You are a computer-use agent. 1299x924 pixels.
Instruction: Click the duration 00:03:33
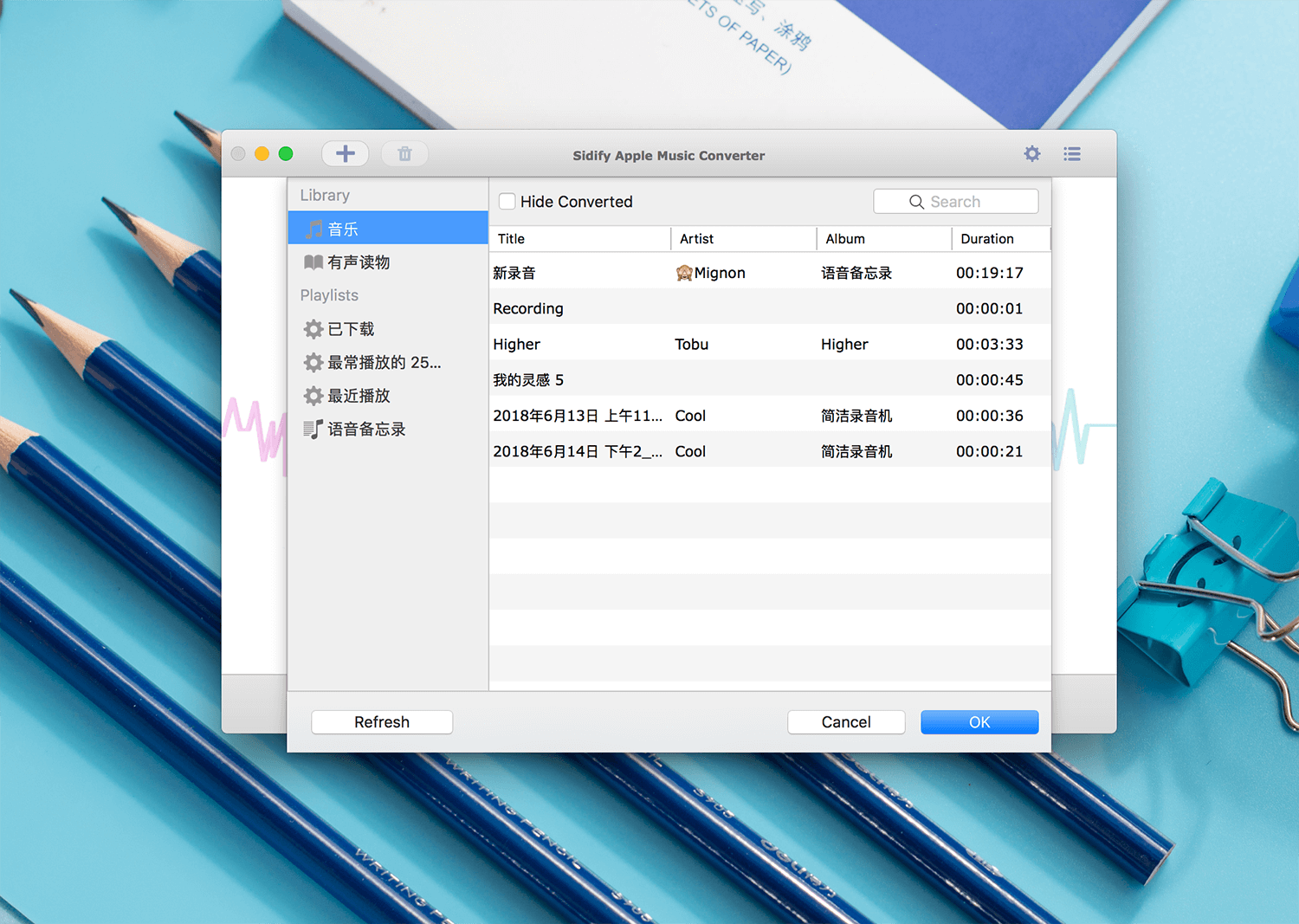coord(990,345)
